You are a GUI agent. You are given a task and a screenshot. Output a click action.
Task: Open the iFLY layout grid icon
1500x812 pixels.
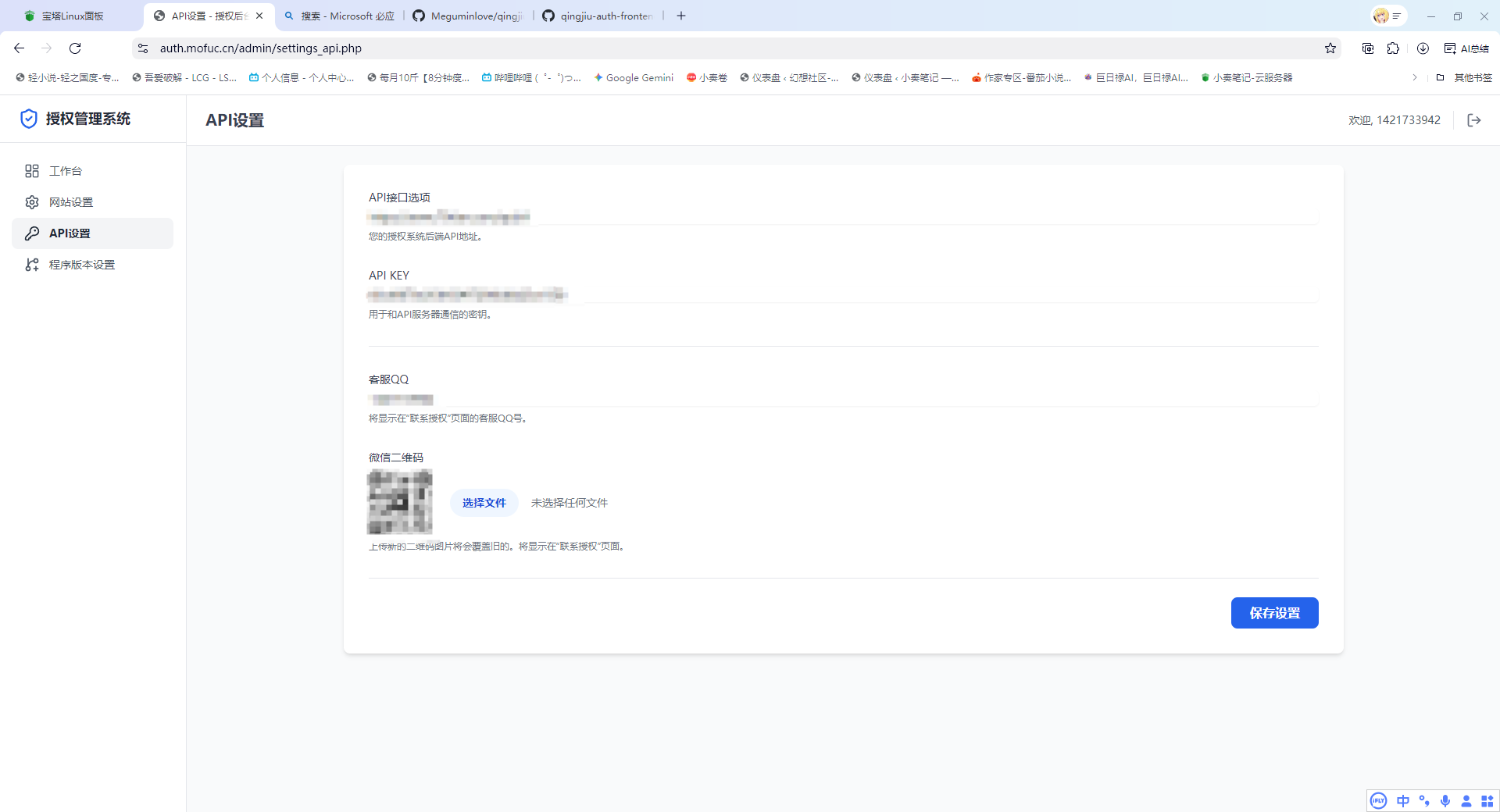pos(1487,800)
